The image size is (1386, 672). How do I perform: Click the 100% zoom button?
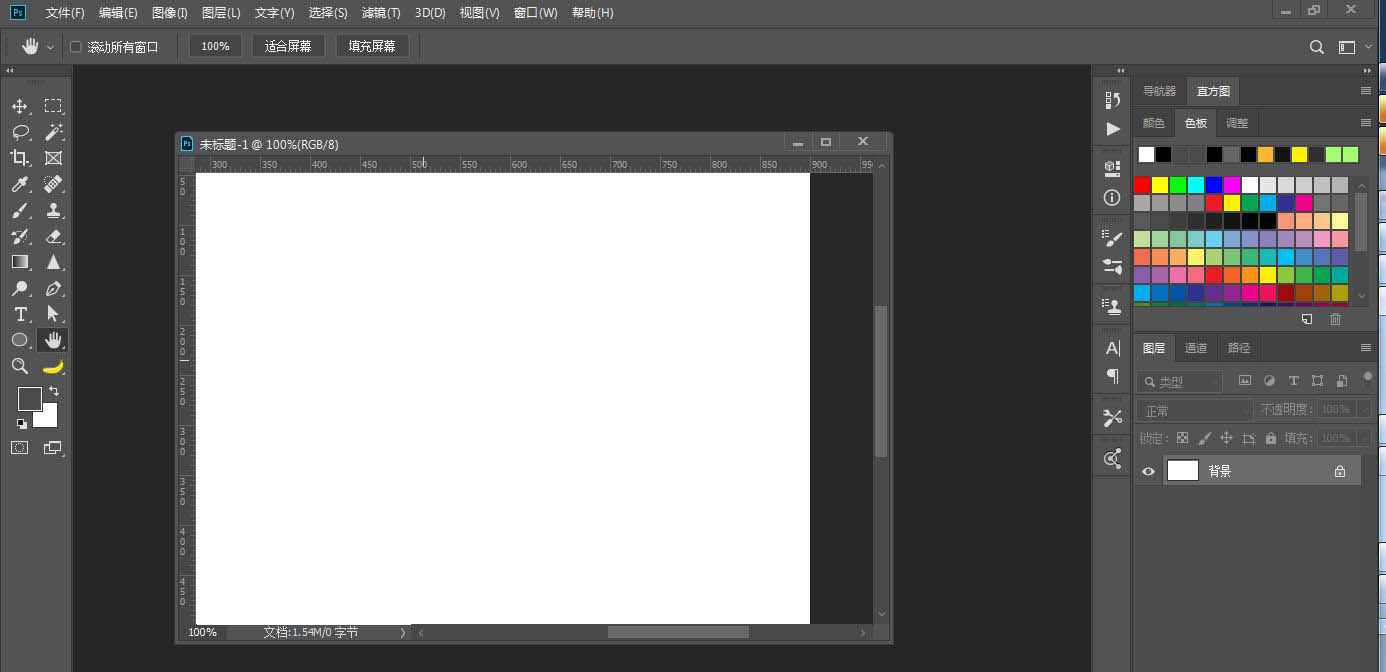pos(216,46)
